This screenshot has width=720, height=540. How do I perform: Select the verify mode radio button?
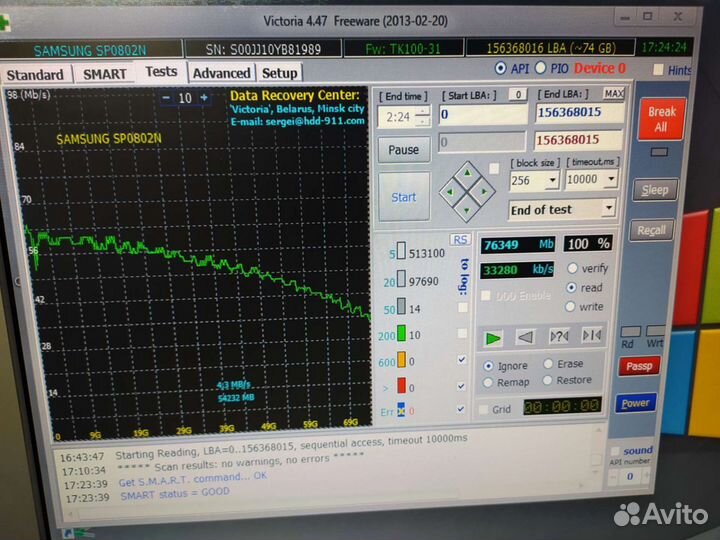click(x=572, y=268)
